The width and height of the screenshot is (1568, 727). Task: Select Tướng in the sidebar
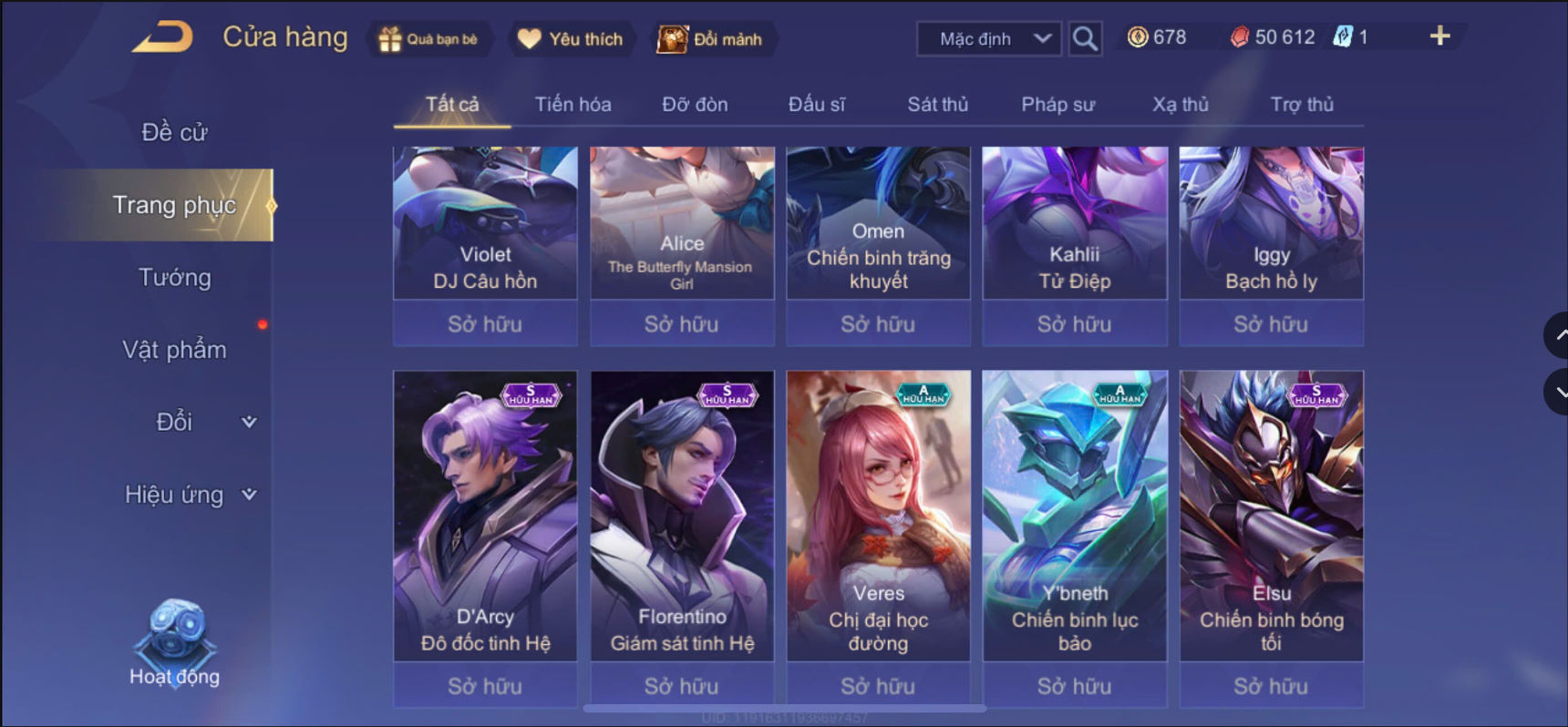(x=174, y=277)
